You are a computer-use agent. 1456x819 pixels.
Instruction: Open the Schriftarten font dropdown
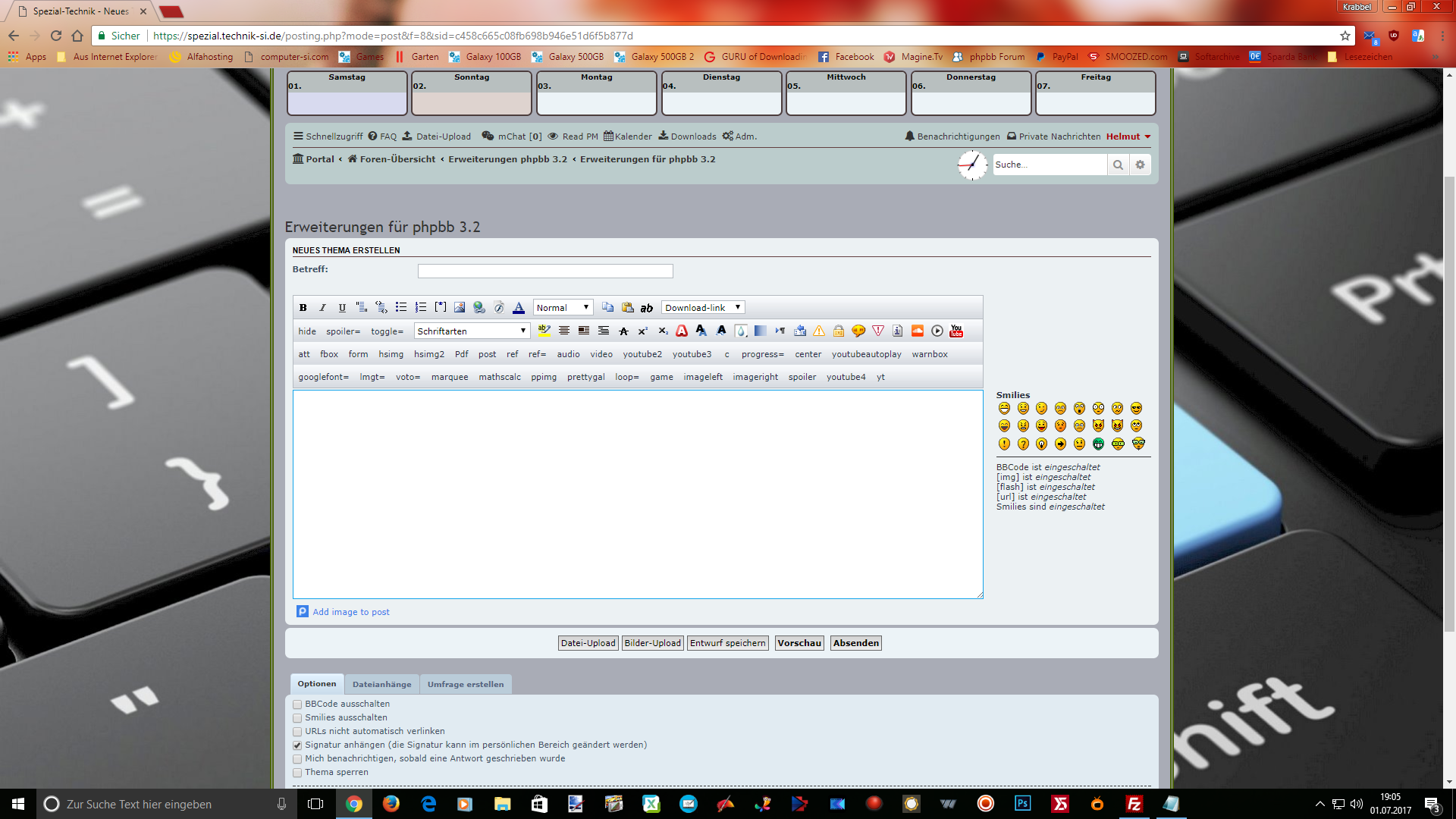[472, 331]
